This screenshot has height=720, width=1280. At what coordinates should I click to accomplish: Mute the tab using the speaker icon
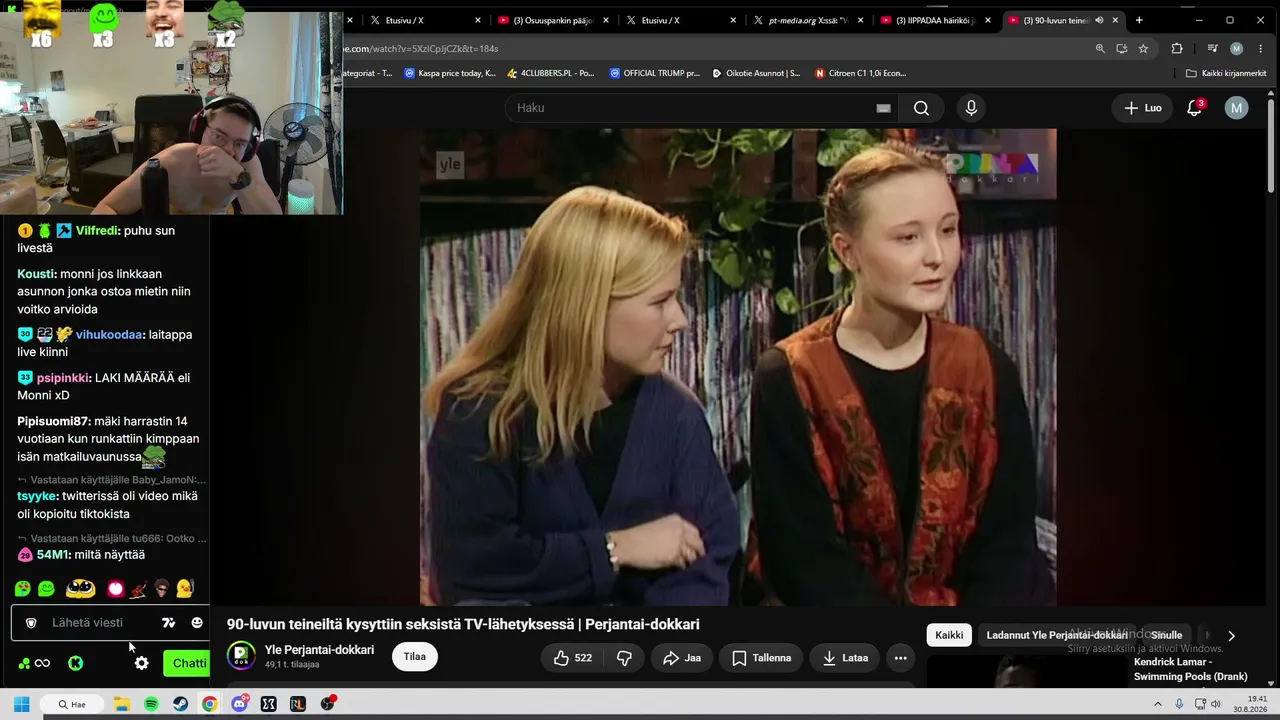click(x=1100, y=20)
